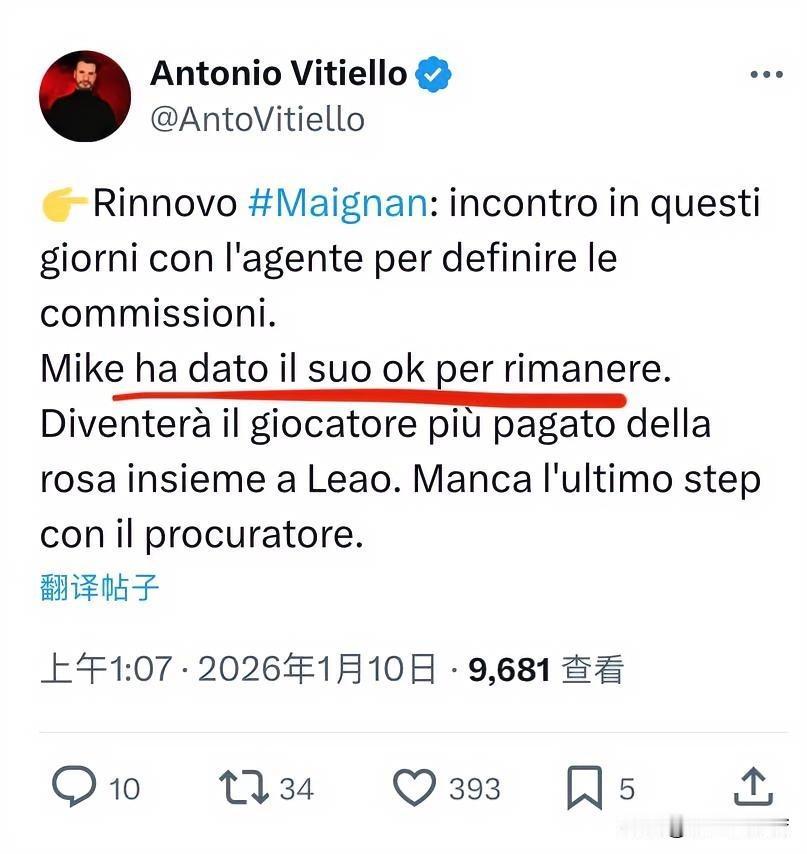Click the share upload icon
Viewport: 807px width, 854px height.
coord(754,786)
